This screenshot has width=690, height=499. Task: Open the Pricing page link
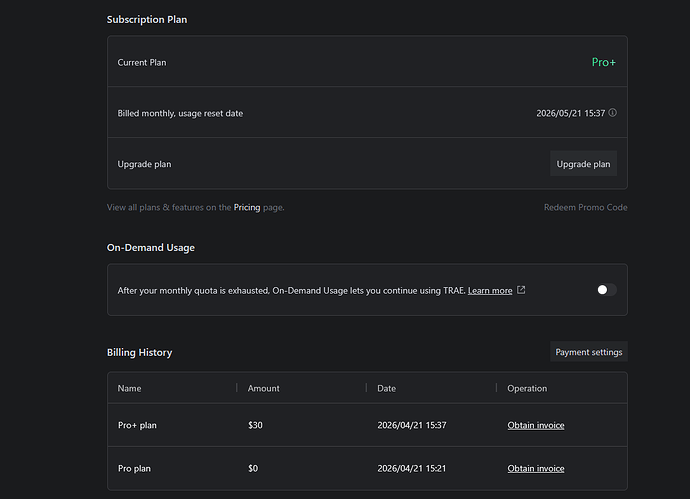pos(246,207)
